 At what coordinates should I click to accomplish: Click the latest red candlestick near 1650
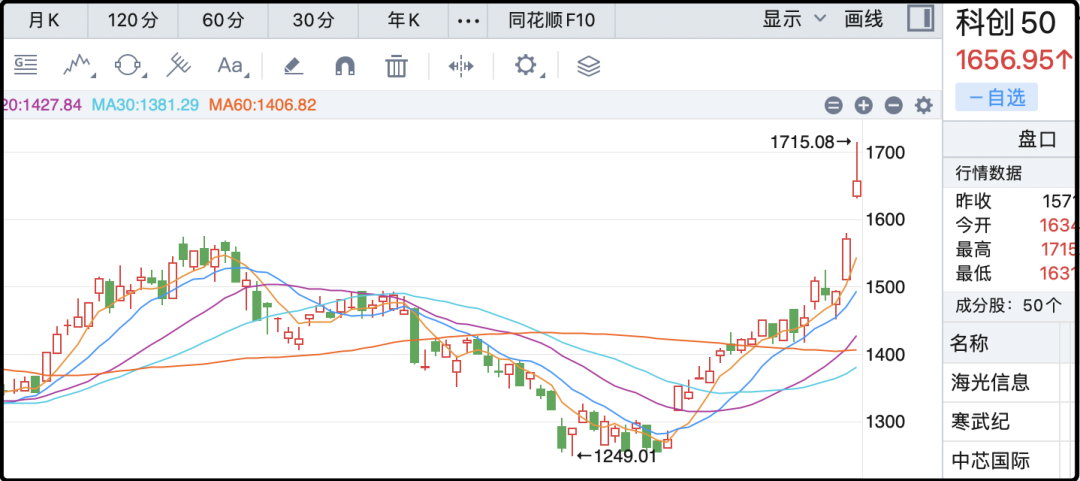pyautogui.click(x=857, y=187)
